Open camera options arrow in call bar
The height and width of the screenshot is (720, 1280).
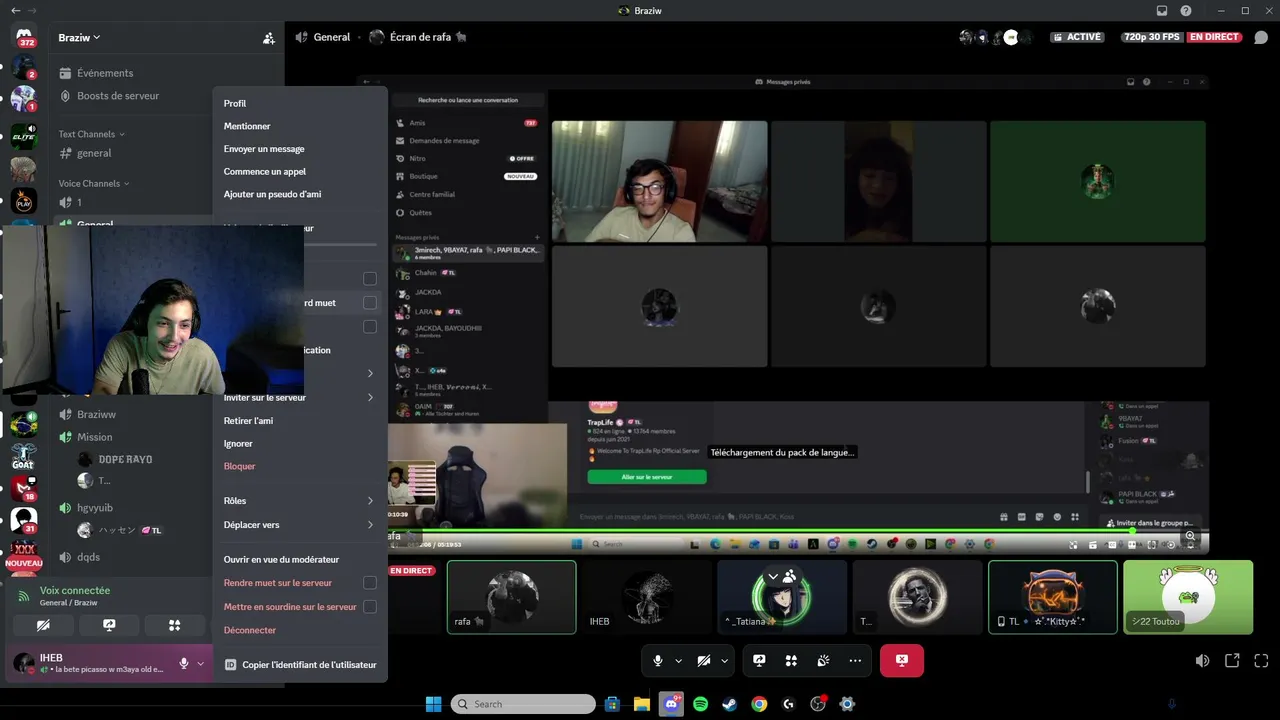coord(725,661)
